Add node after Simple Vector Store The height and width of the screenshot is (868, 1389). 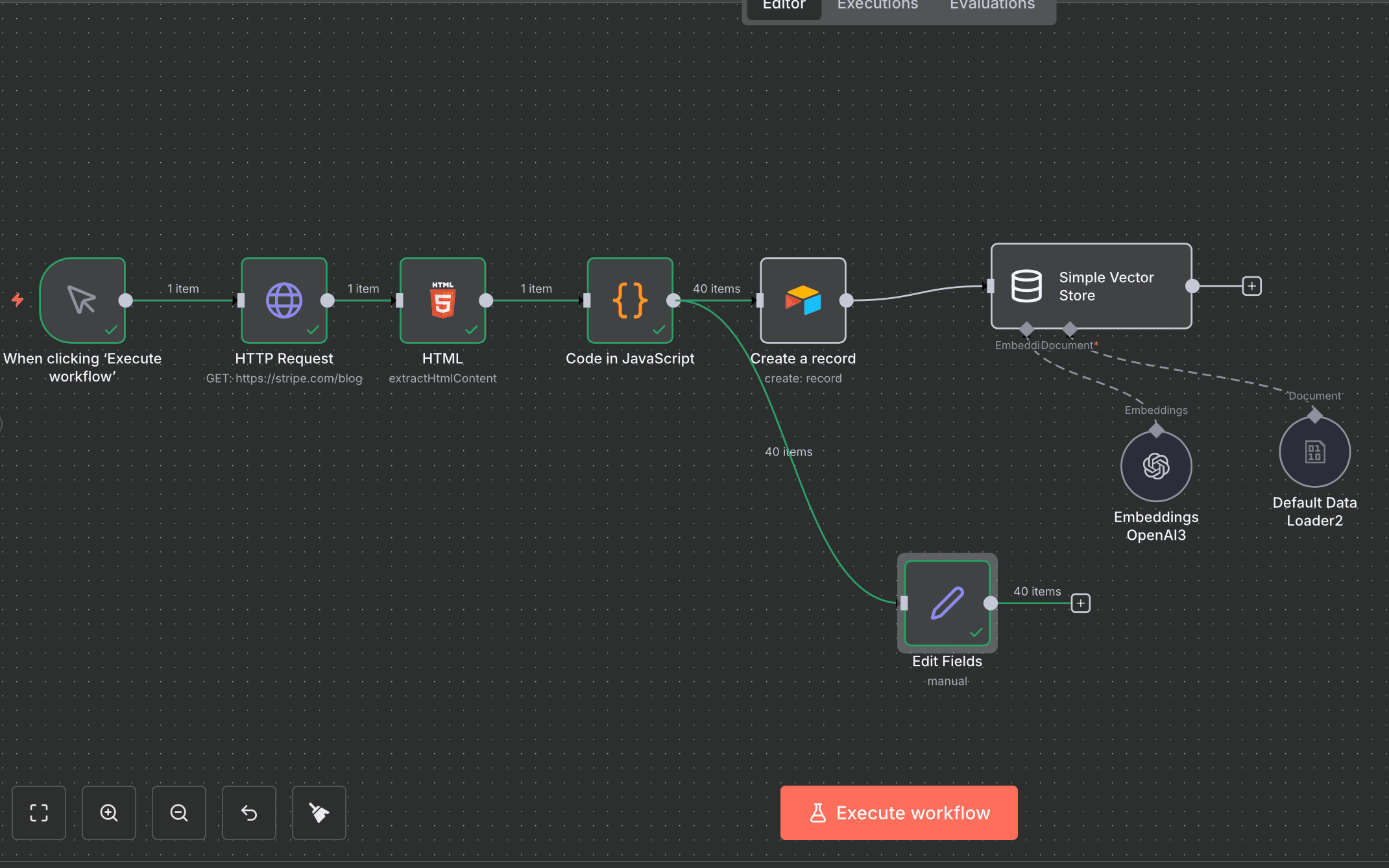point(1251,286)
